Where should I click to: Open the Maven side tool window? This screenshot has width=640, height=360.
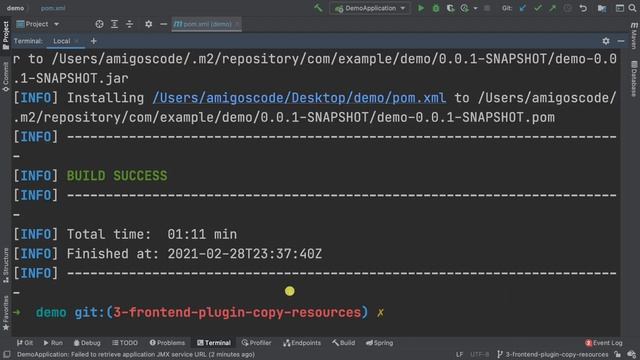634,36
